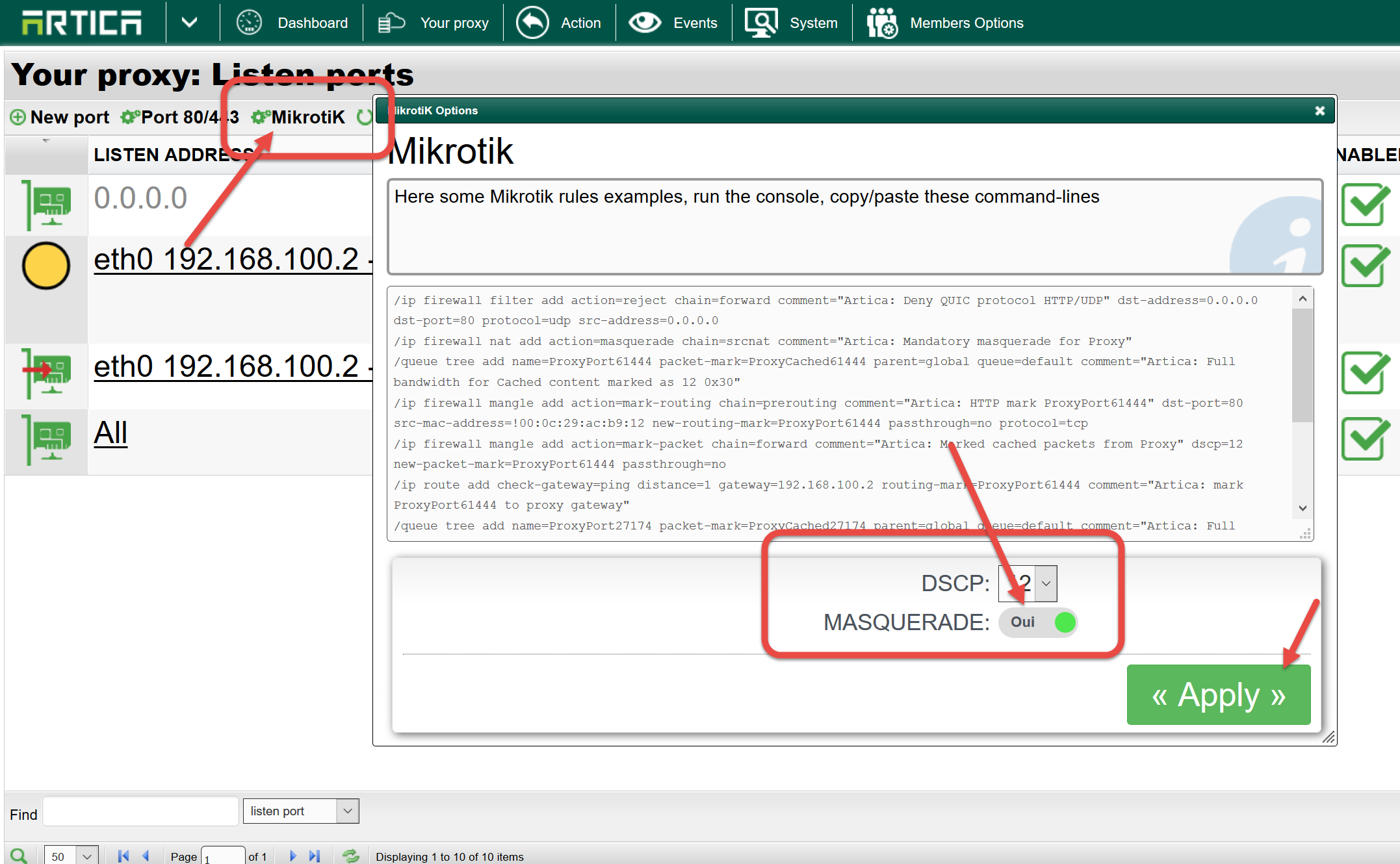Go to next page icon
The image size is (1400, 864).
coord(292,856)
